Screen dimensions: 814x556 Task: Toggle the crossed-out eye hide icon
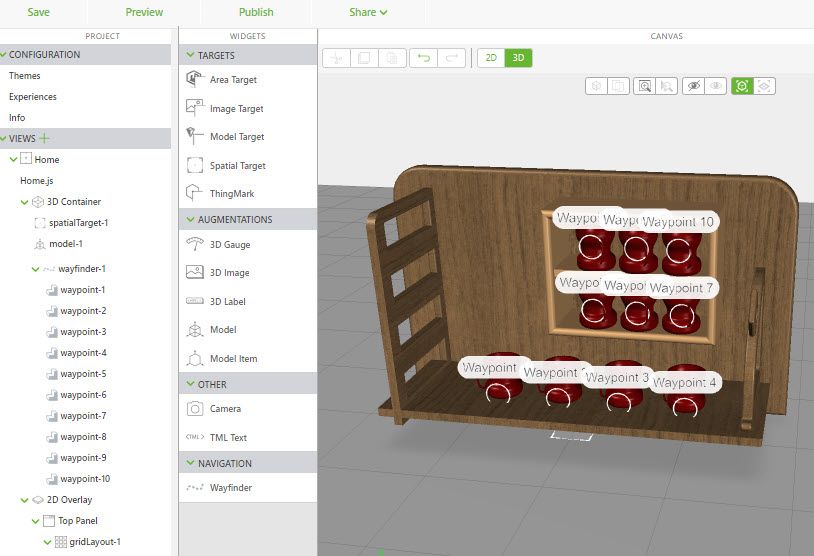(694, 86)
